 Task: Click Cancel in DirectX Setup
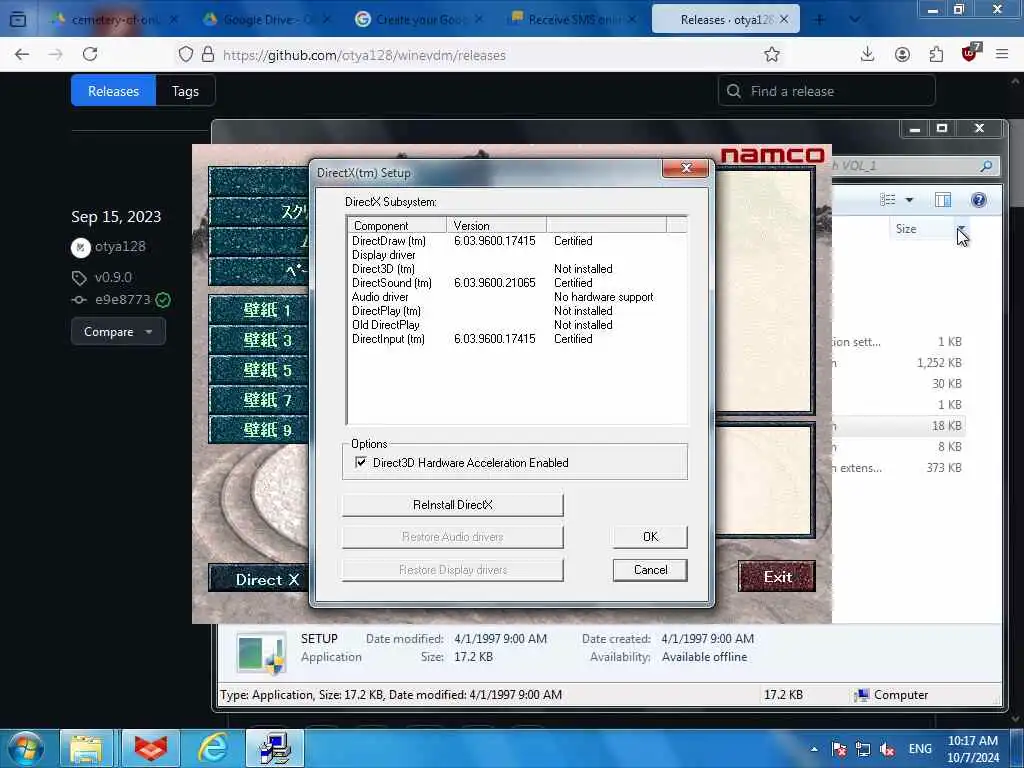(650, 570)
